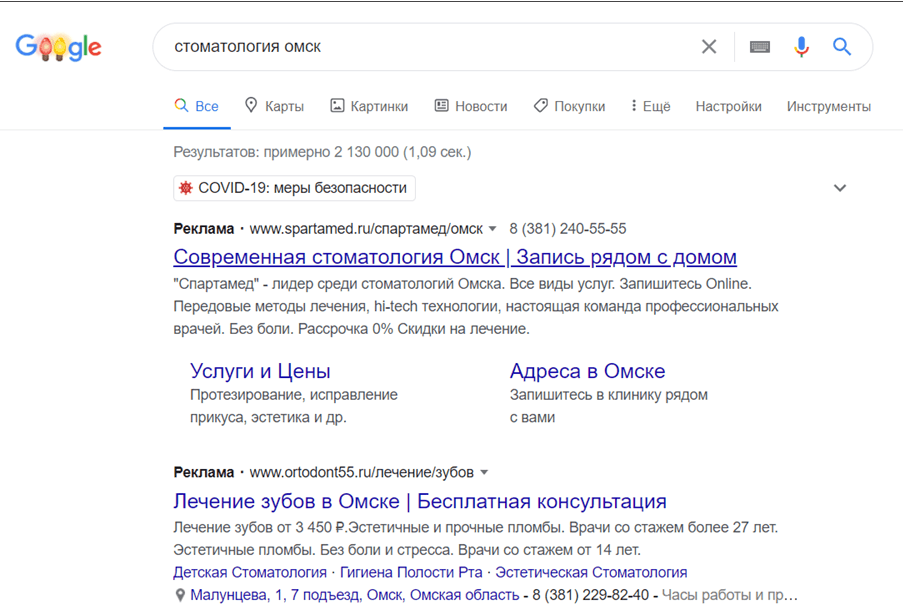
Task: Switch to the Картинки tab
Action: (369, 106)
